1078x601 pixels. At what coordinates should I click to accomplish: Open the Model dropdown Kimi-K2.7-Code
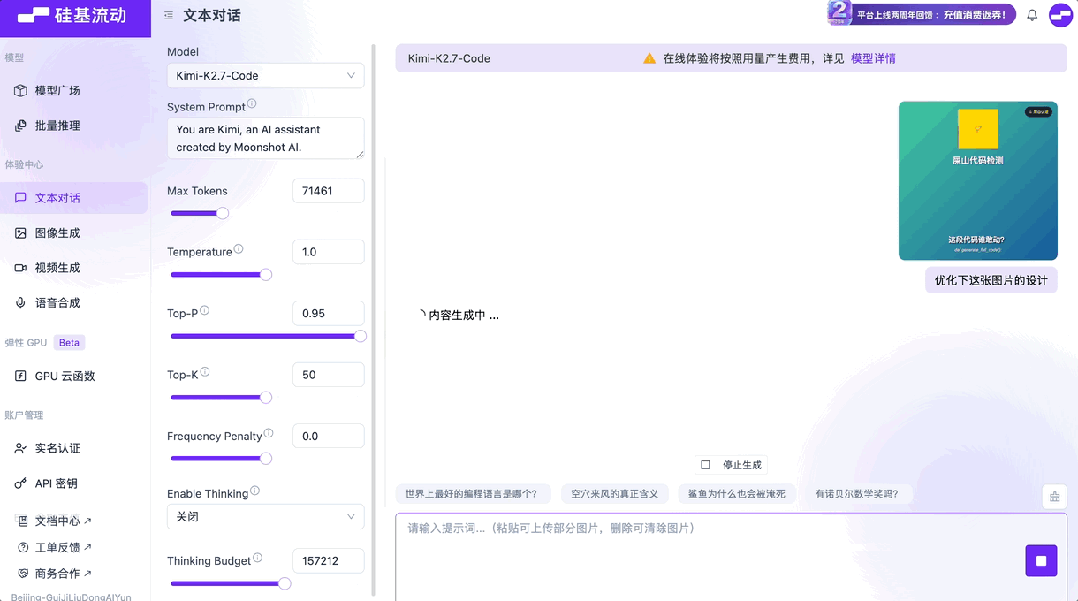tap(265, 76)
